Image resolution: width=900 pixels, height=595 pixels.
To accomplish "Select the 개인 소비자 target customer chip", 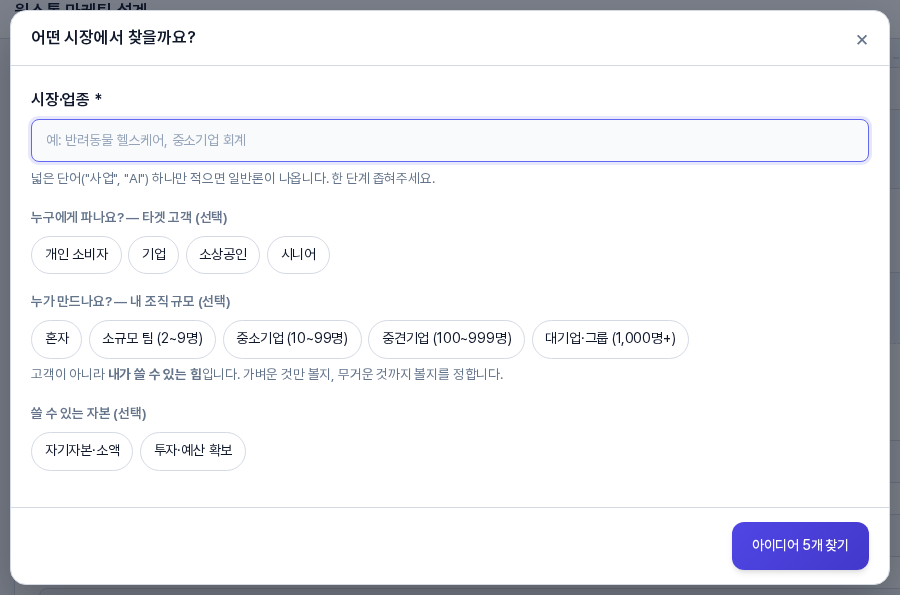I will coord(76,255).
